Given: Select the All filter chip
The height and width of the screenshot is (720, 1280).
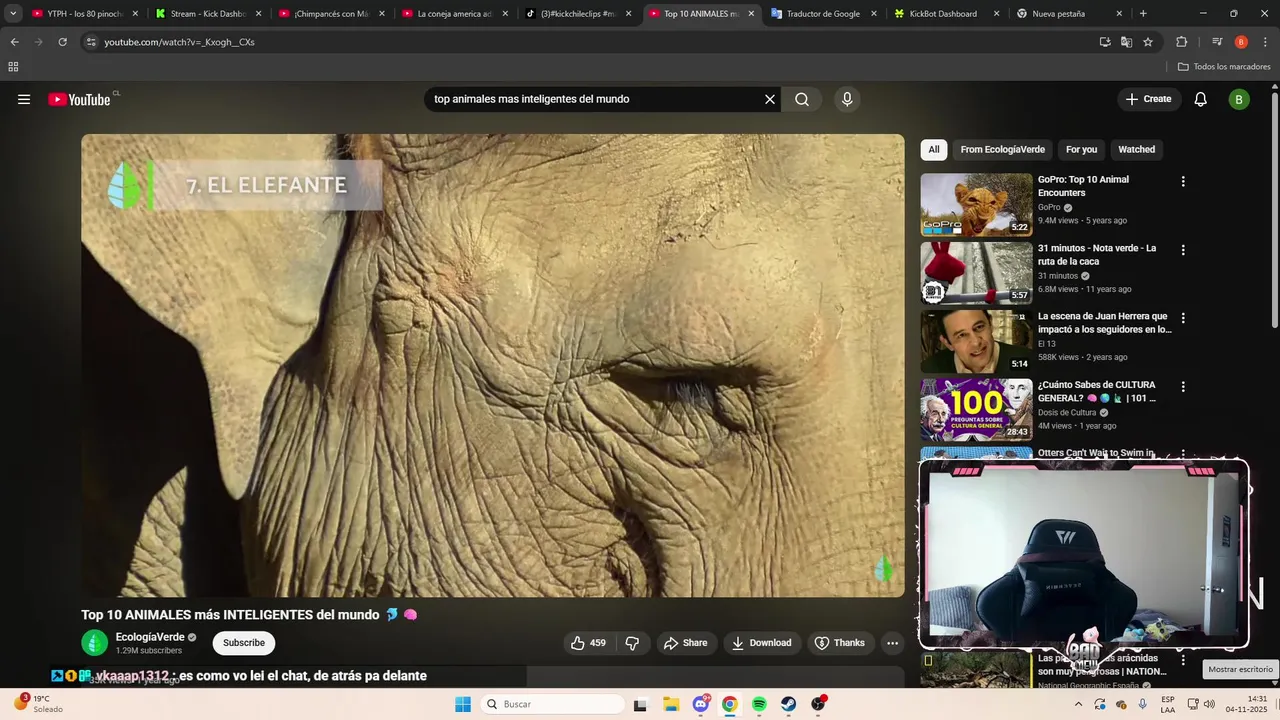Looking at the screenshot, I should [934, 150].
